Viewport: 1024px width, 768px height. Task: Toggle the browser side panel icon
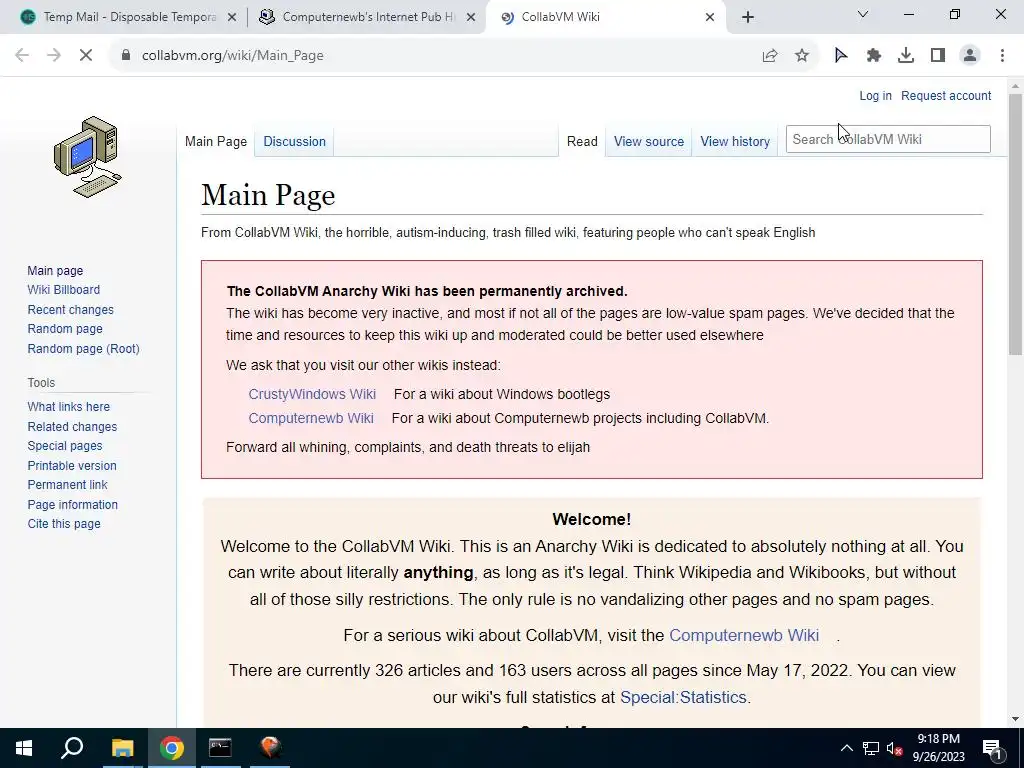pos(938,56)
